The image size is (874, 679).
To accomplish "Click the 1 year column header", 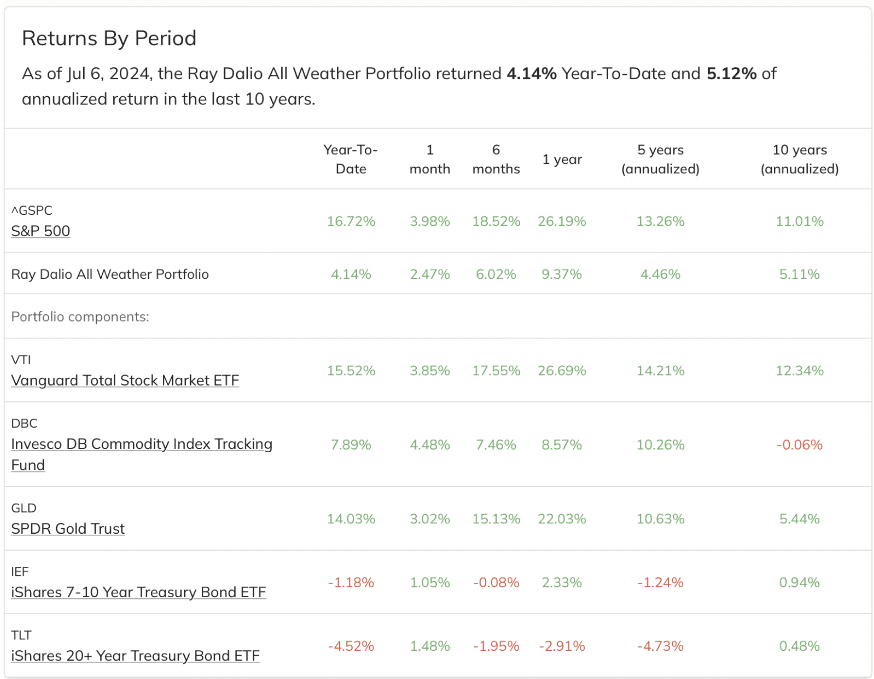I will [x=562, y=159].
